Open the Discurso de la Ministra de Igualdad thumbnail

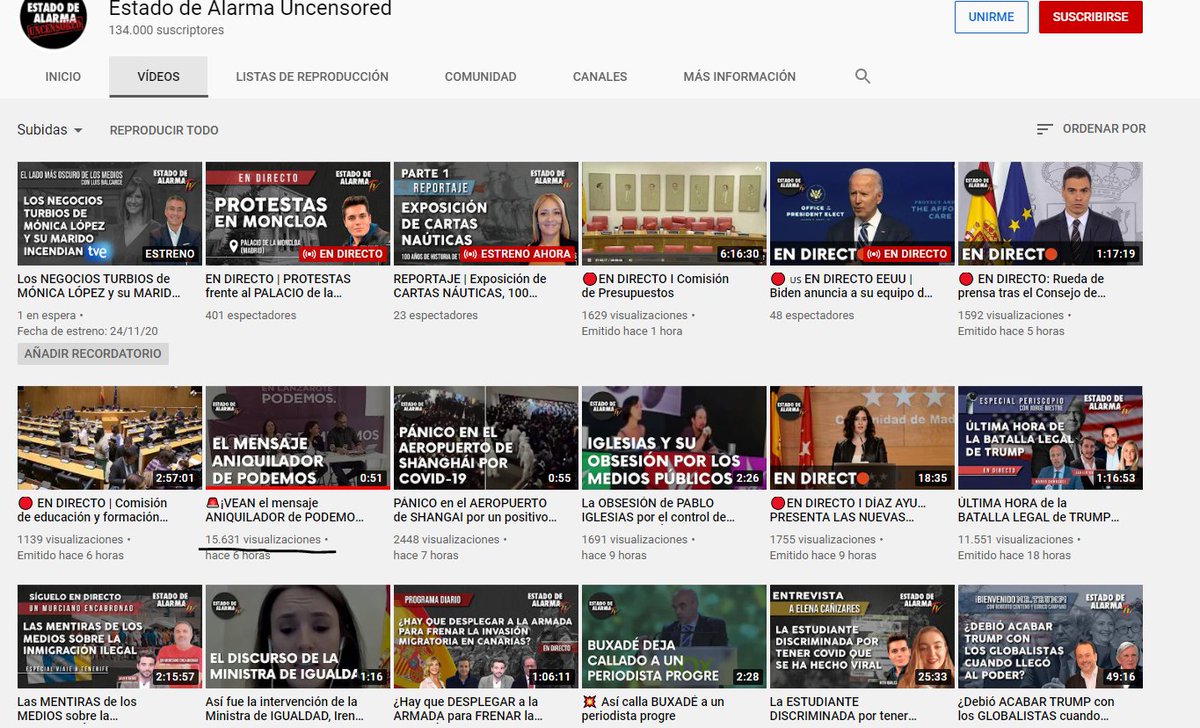pos(298,637)
